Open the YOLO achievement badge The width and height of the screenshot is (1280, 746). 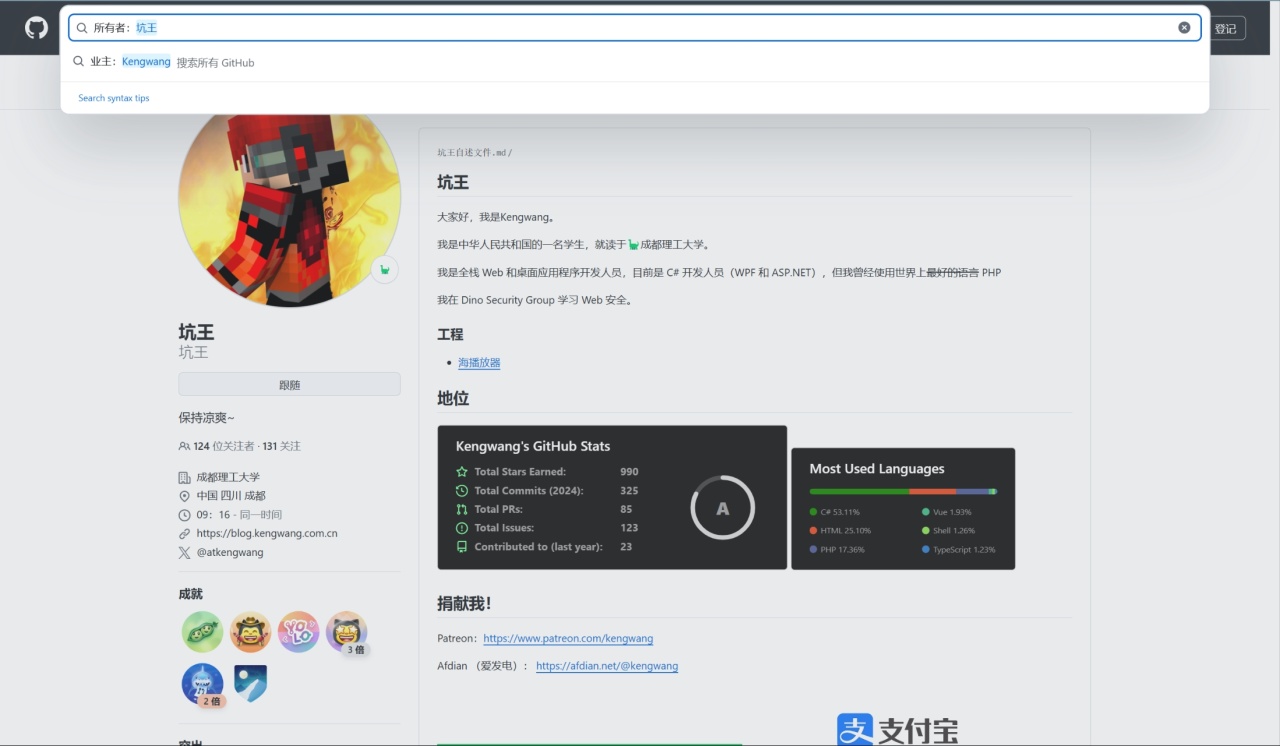pyautogui.click(x=298, y=632)
